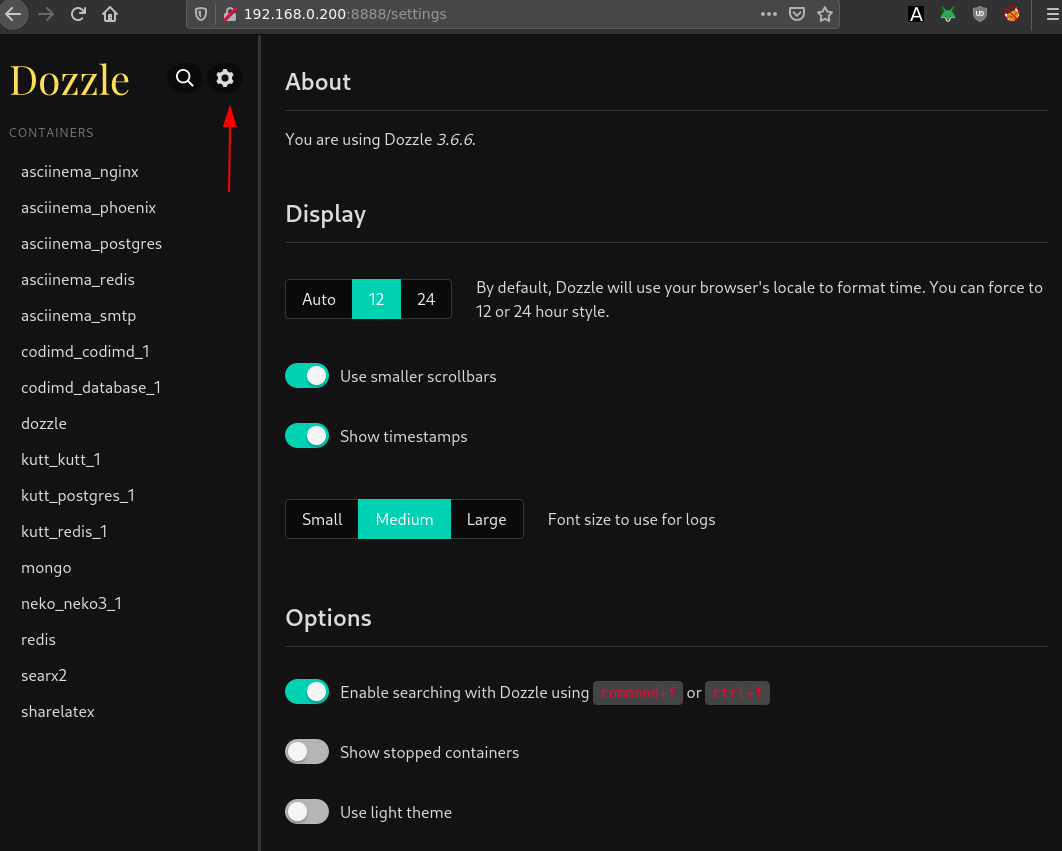Click the Display section heading
Image resolution: width=1062 pixels, height=851 pixels.
(x=326, y=214)
